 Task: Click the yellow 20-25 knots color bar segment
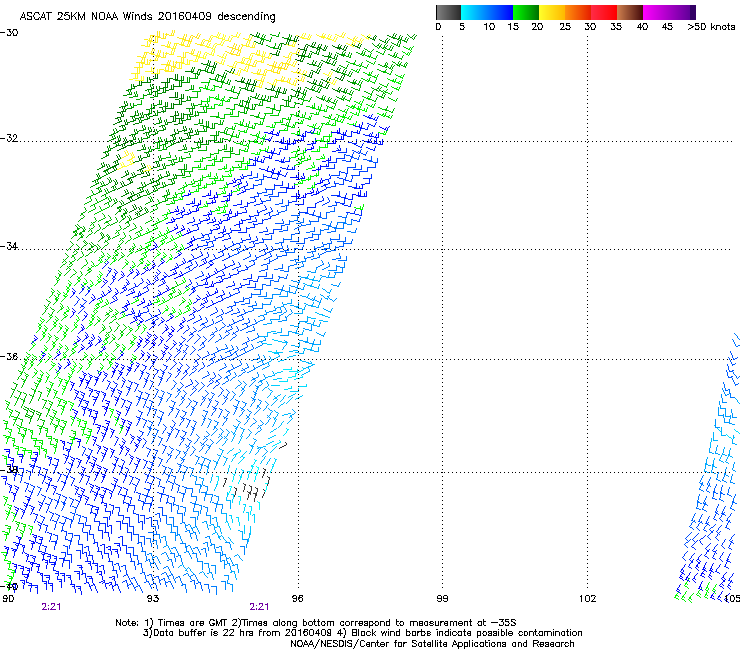[x=552, y=12]
